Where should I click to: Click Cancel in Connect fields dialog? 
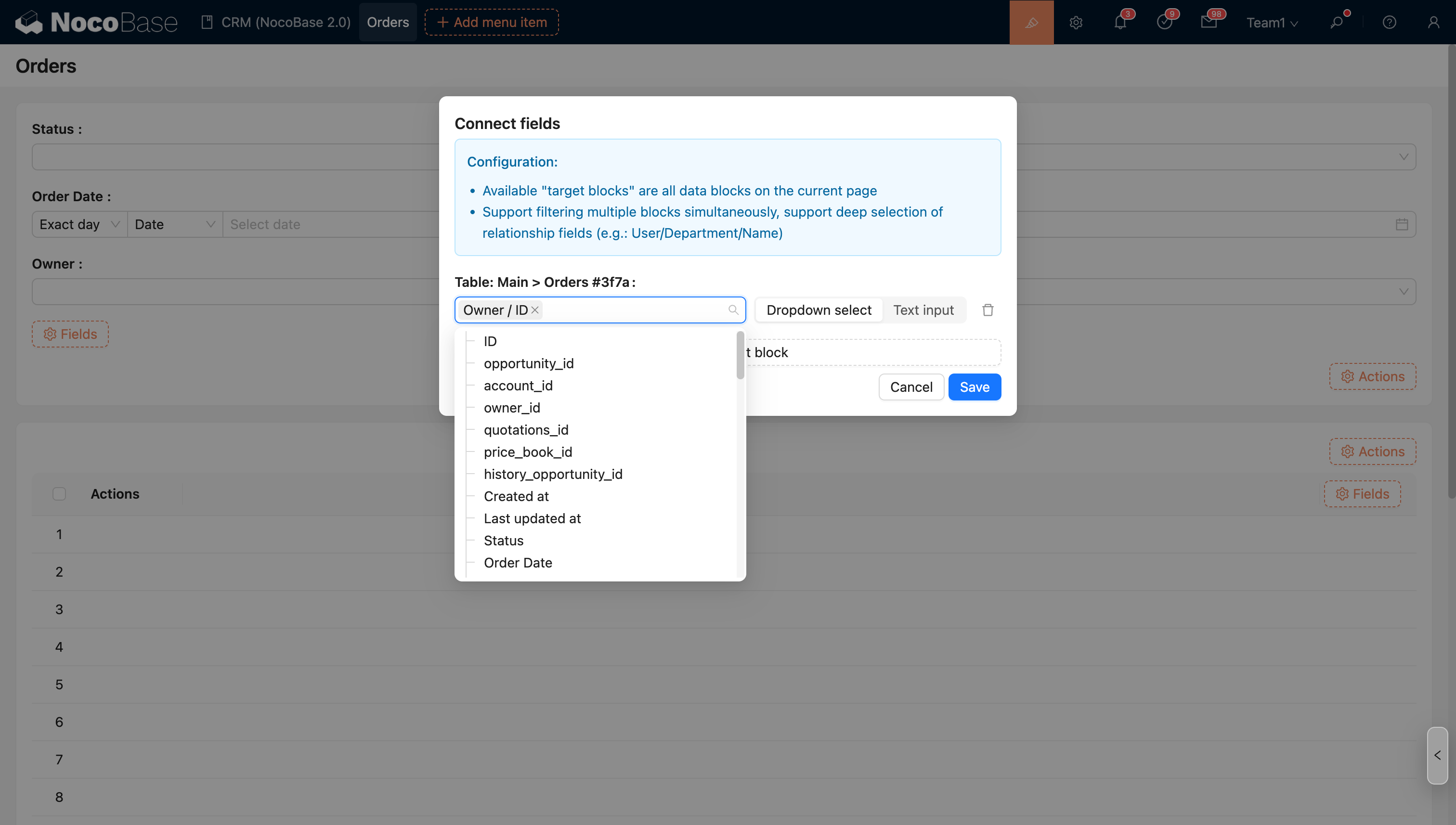pos(911,387)
